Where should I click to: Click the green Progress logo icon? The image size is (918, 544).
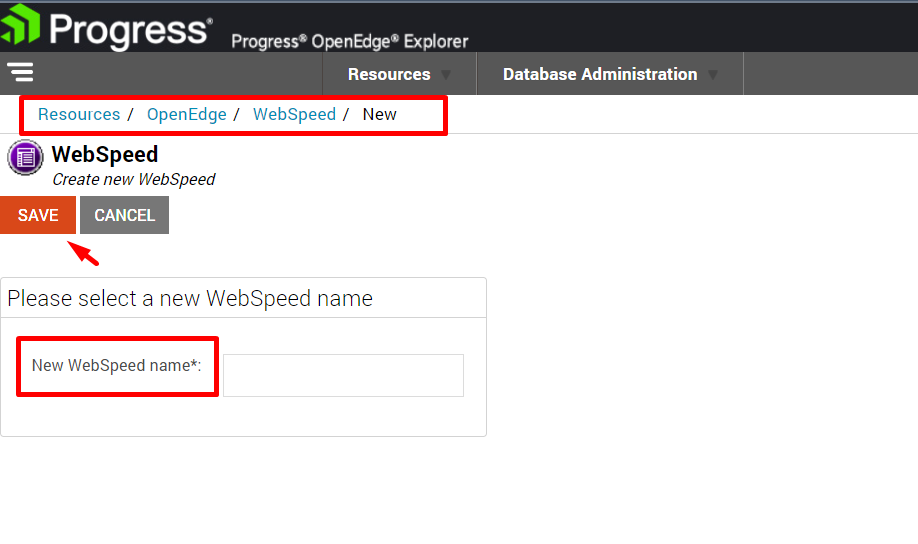[20, 26]
